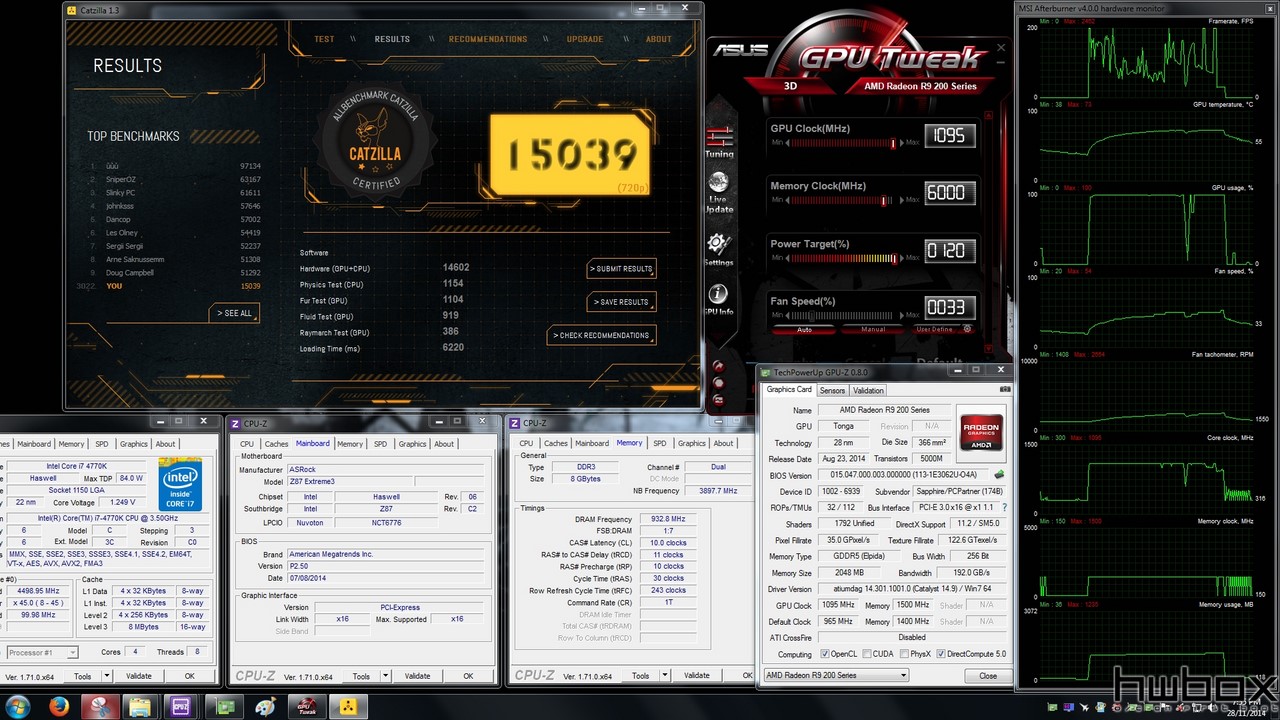Switch to Catzilla taskbar icon
The image size is (1280, 720).
[x=349, y=706]
